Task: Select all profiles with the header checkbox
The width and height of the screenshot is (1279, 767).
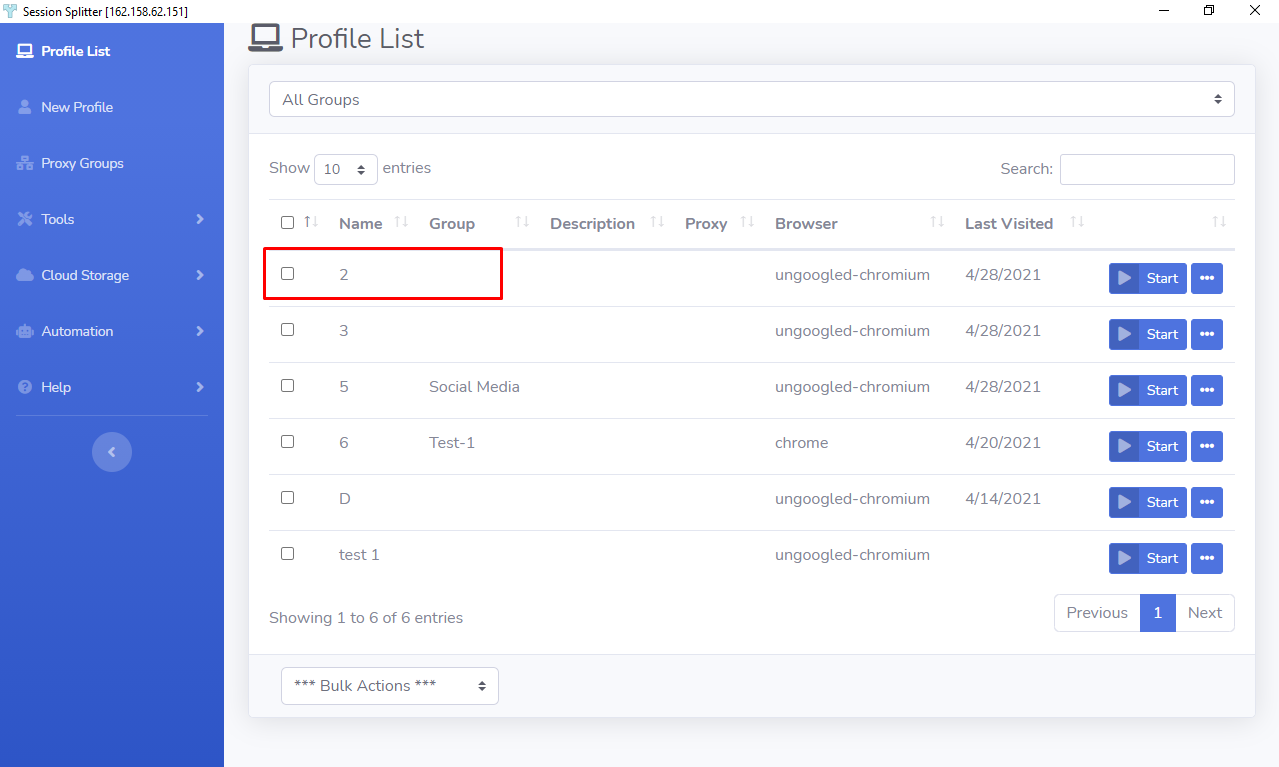Action: [288, 222]
